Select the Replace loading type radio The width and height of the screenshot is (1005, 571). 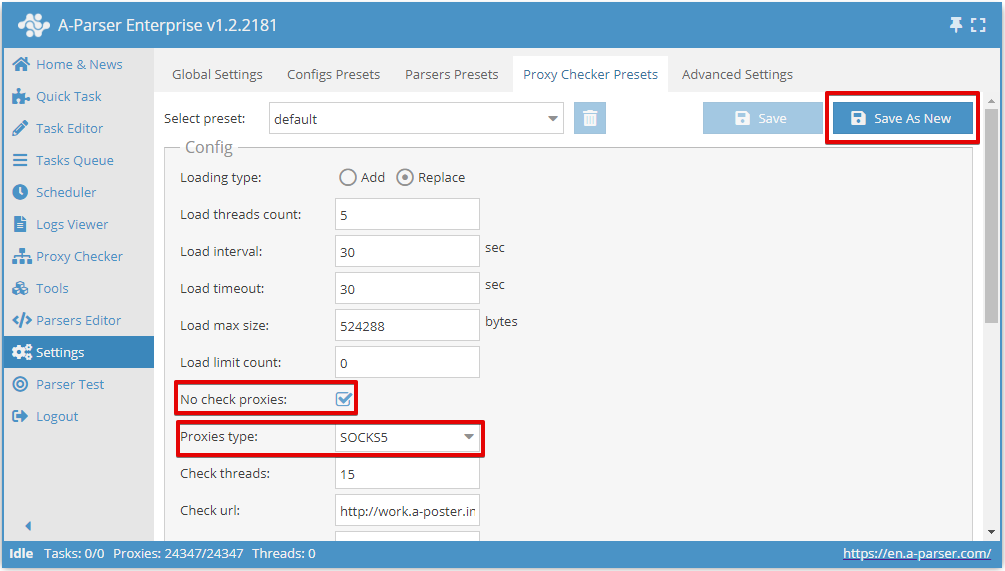click(x=406, y=177)
